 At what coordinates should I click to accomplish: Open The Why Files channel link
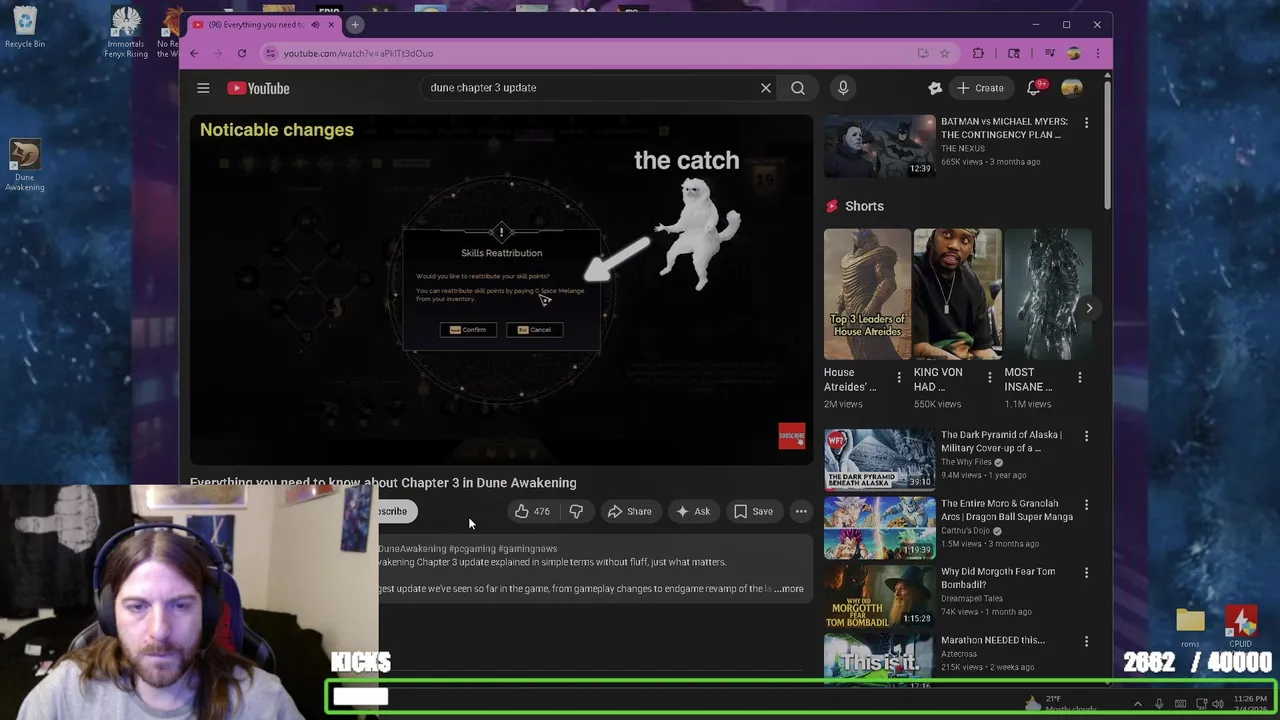[966, 462]
